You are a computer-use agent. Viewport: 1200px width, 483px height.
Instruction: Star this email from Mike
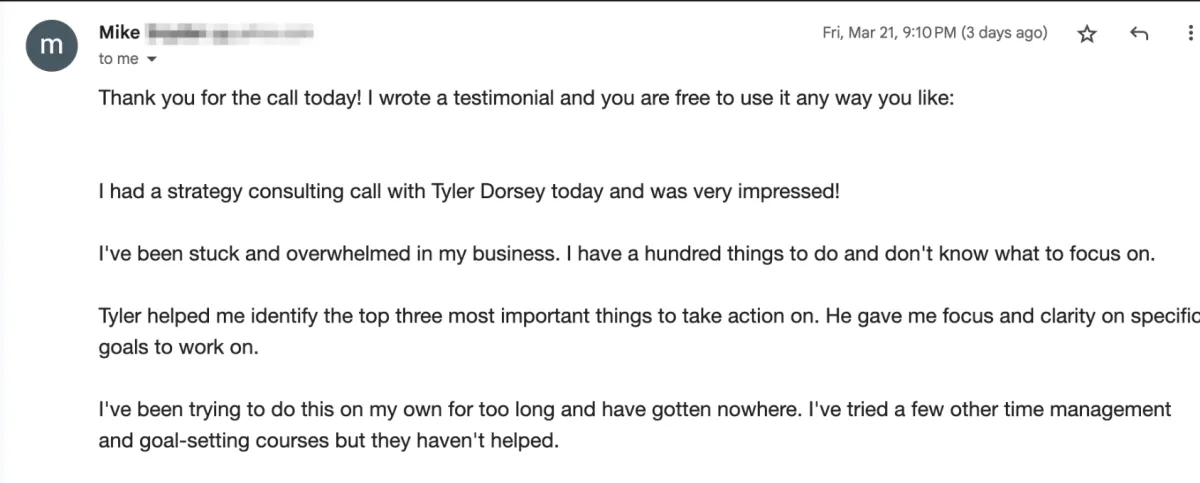tap(1087, 34)
